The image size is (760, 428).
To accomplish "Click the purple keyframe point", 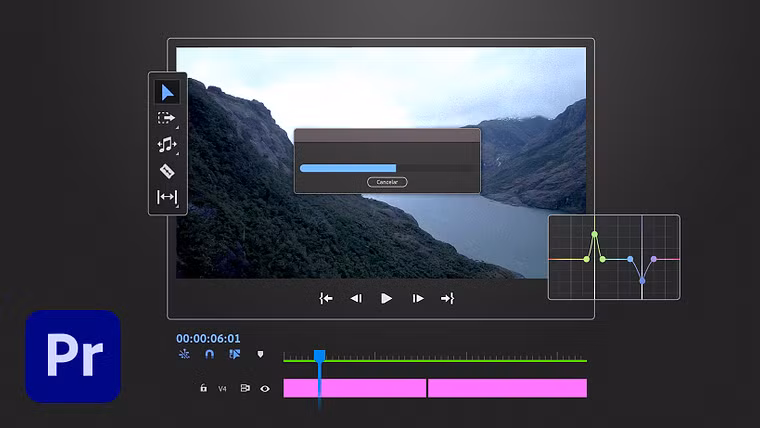I will [x=654, y=259].
